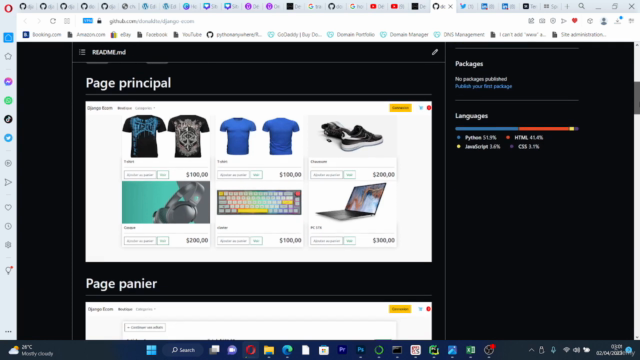Go back to previous page
The image size is (640, 360).
[x=25, y=21]
